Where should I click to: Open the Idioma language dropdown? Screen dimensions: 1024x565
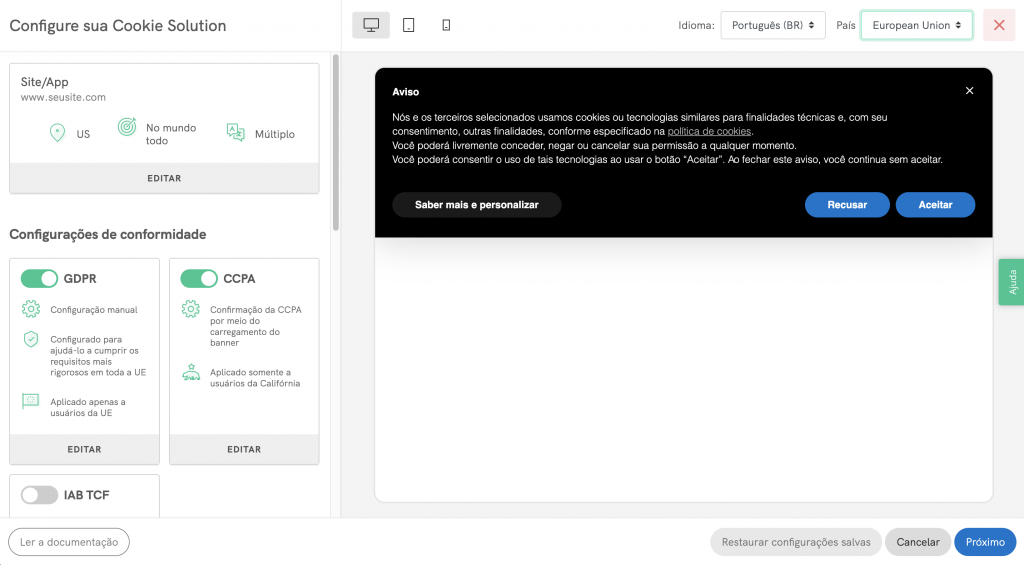[772, 25]
